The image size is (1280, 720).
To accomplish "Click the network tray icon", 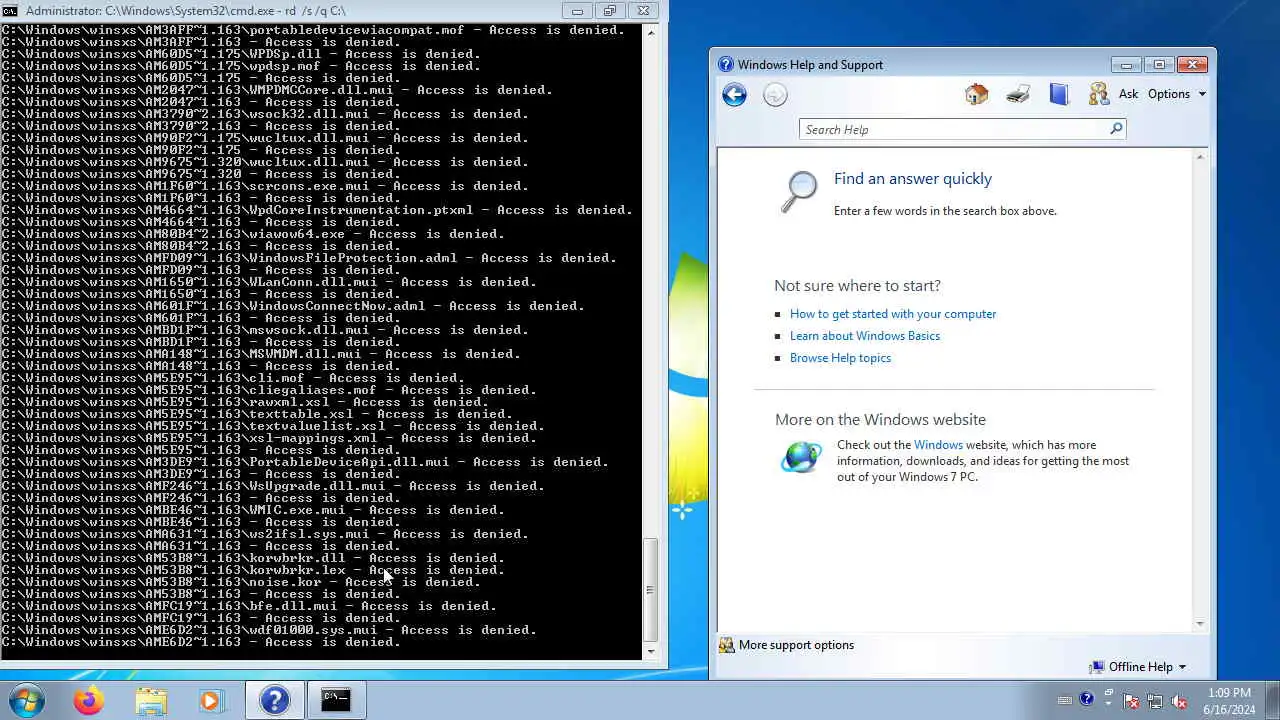I will click(x=1155, y=701).
